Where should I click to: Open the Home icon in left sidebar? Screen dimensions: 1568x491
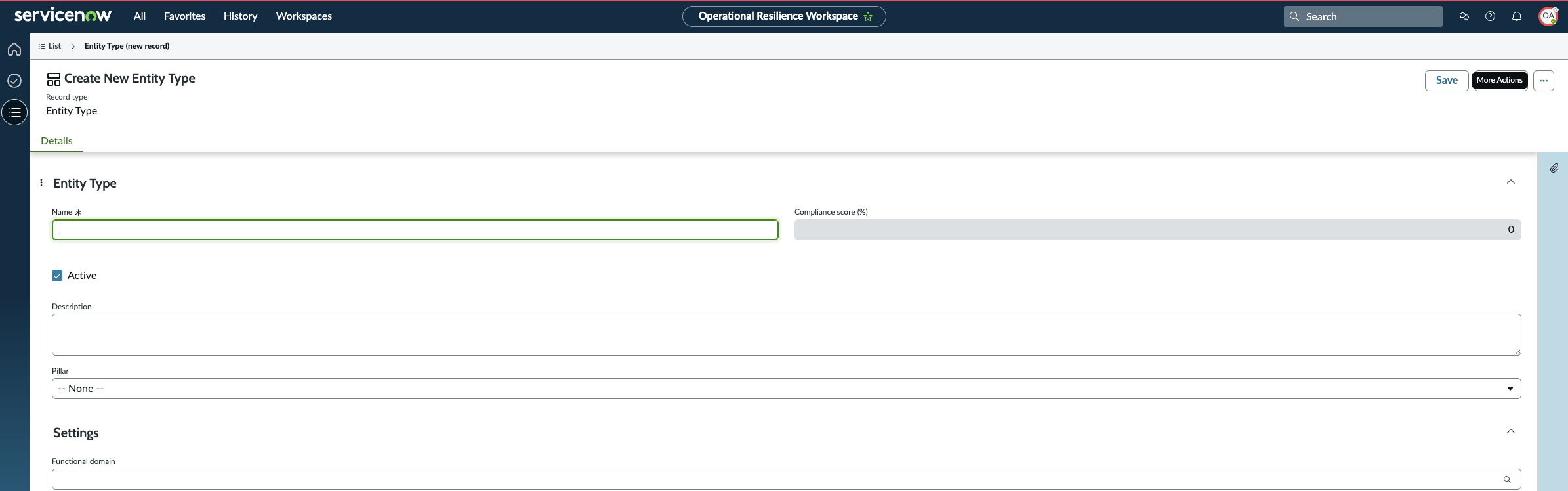pos(14,49)
